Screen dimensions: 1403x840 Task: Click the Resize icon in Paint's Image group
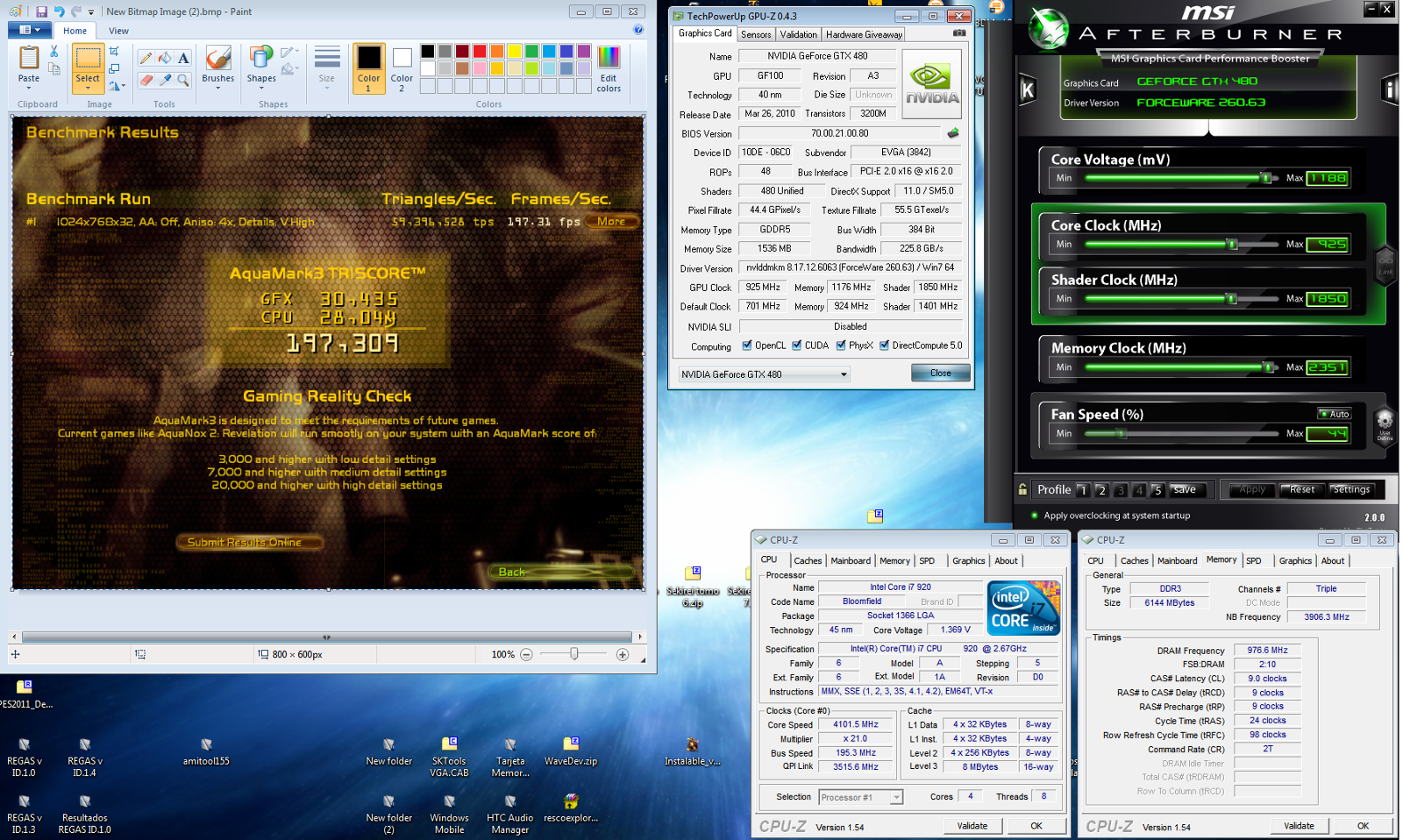(114, 68)
